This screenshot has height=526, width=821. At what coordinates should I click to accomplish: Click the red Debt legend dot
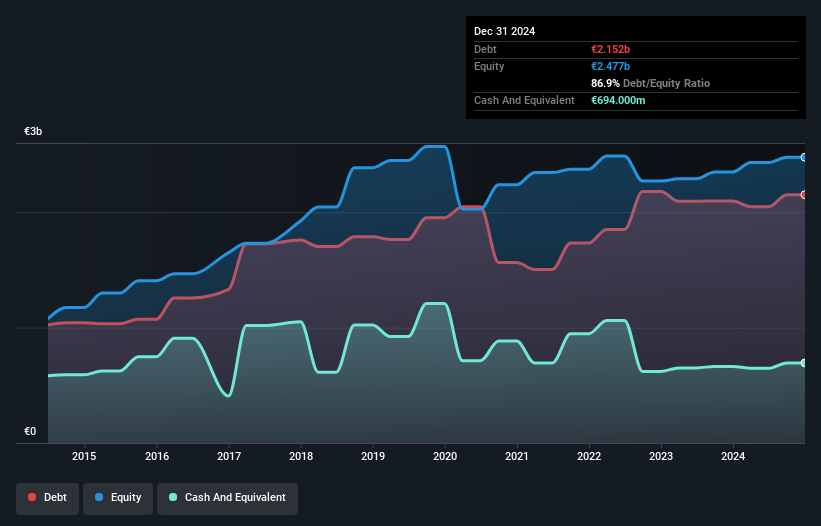[x=32, y=497]
